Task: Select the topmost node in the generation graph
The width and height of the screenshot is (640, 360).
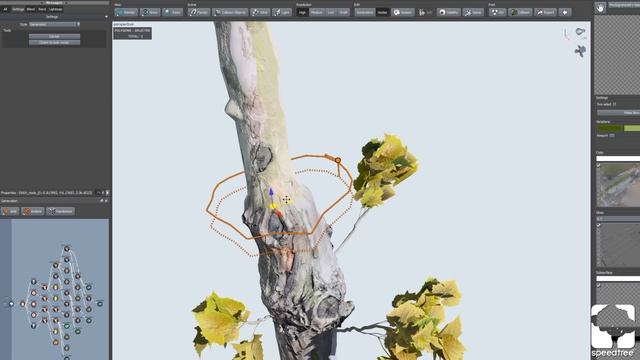Action: coord(67,248)
